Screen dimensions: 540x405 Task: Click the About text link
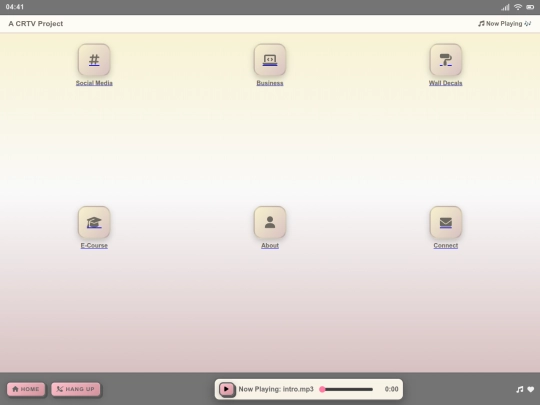(270, 246)
